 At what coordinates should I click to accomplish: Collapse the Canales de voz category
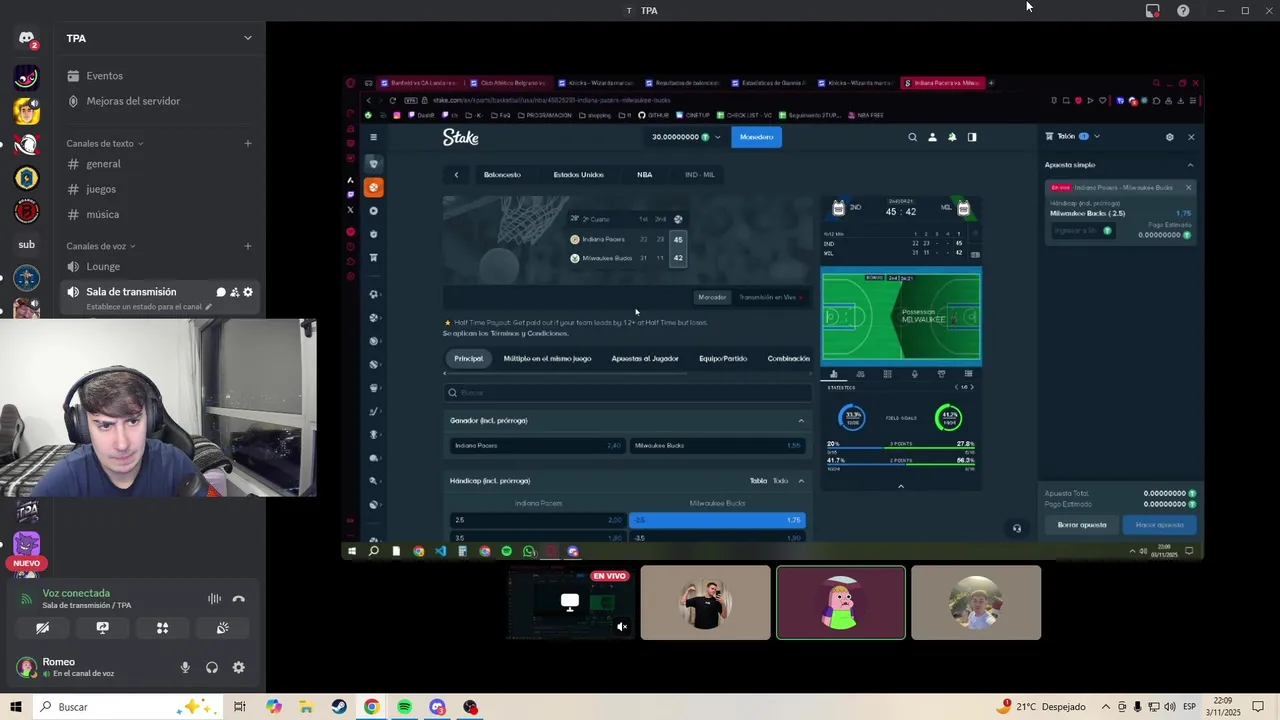pos(101,246)
